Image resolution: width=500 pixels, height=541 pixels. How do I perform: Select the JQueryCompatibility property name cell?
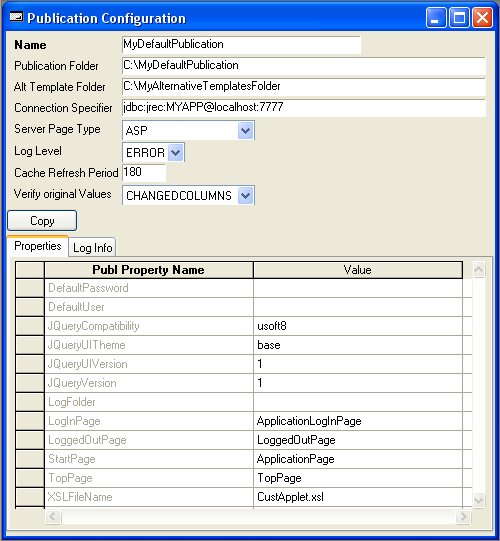149,326
